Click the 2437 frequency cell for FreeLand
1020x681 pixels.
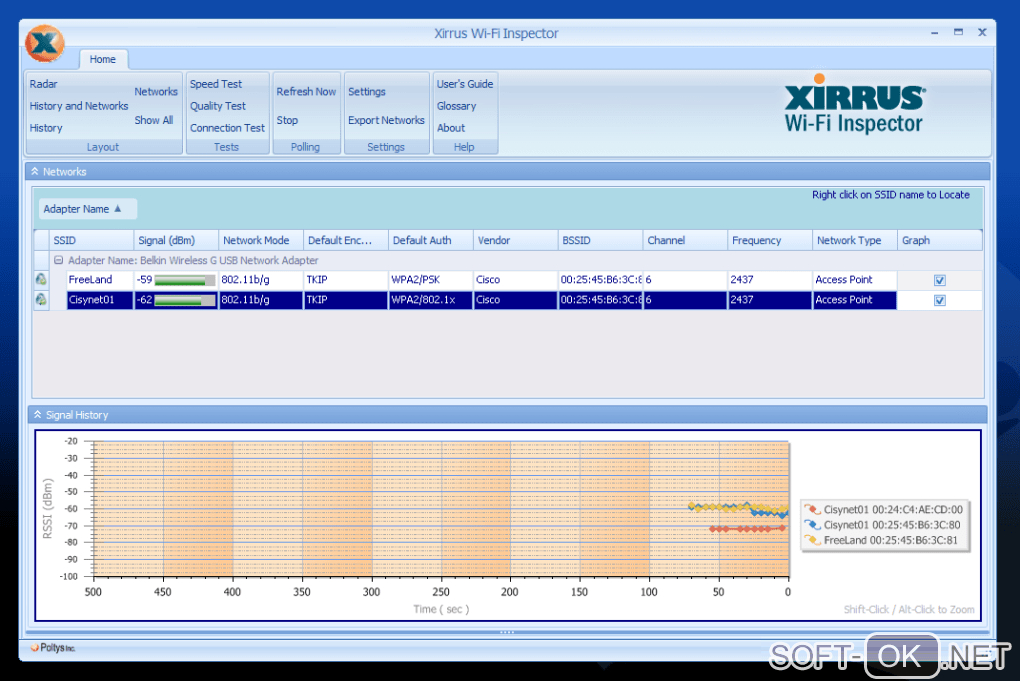tap(770, 280)
